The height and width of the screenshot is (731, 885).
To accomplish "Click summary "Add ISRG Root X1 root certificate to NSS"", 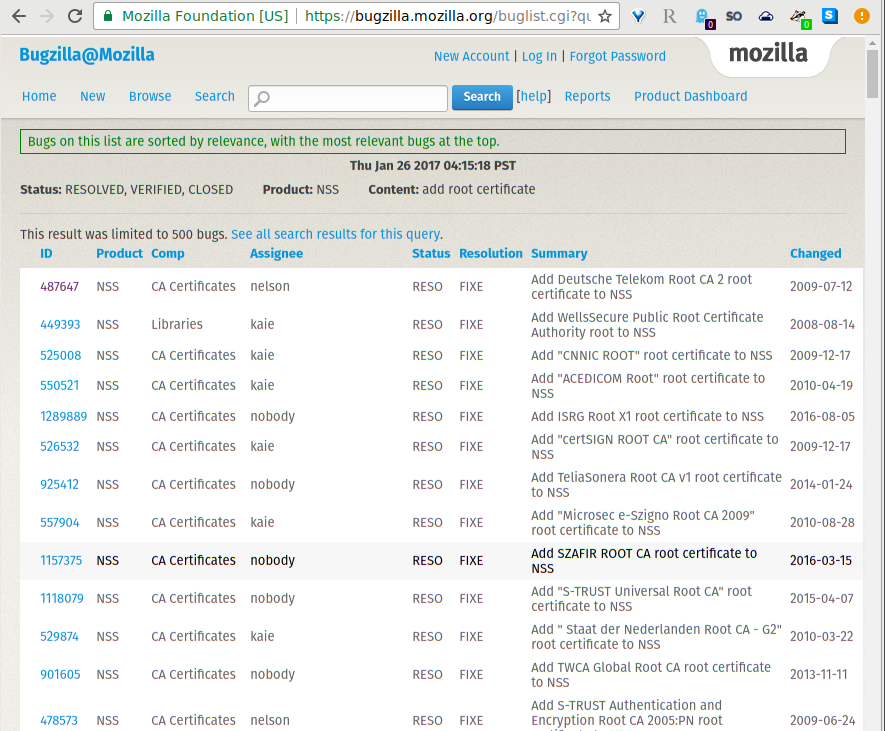I will click(647, 417).
